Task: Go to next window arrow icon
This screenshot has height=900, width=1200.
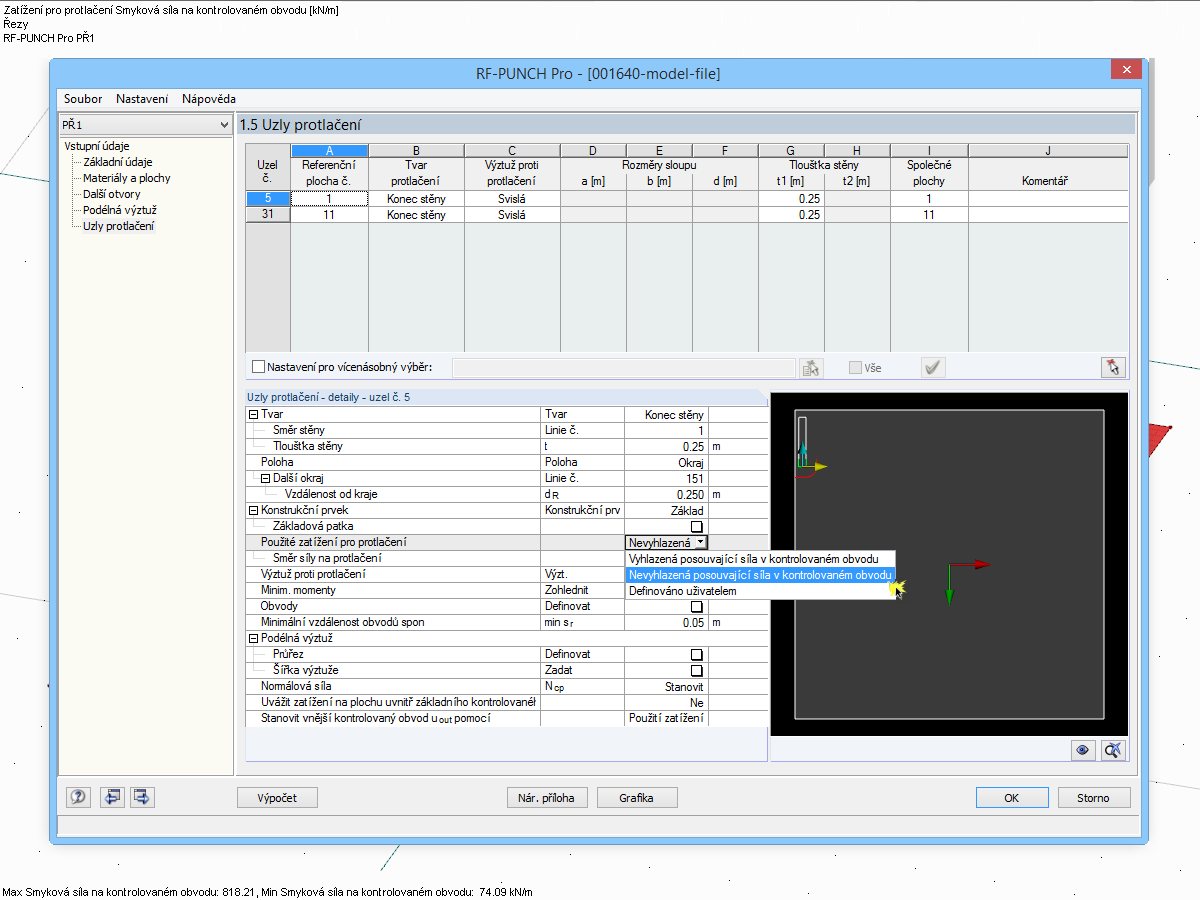Action: tap(142, 797)
